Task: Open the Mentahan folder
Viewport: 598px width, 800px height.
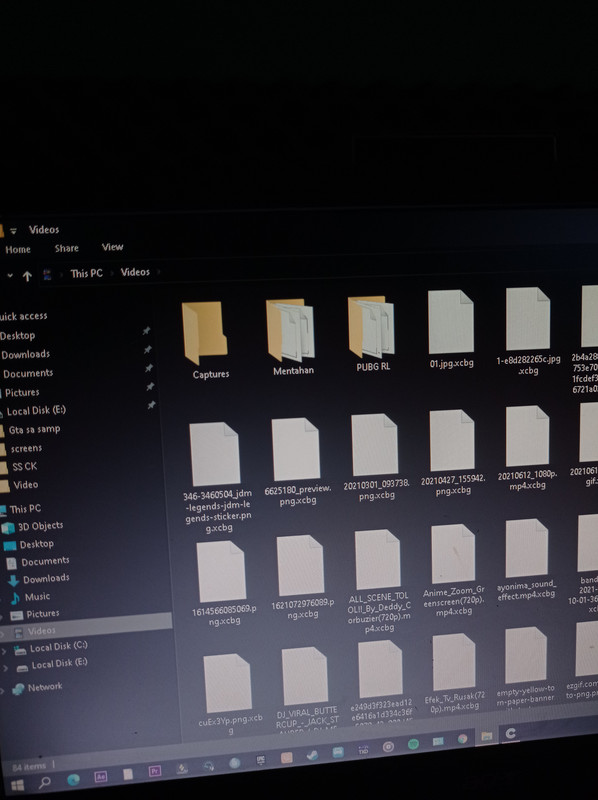Action: tap(291, 336)
